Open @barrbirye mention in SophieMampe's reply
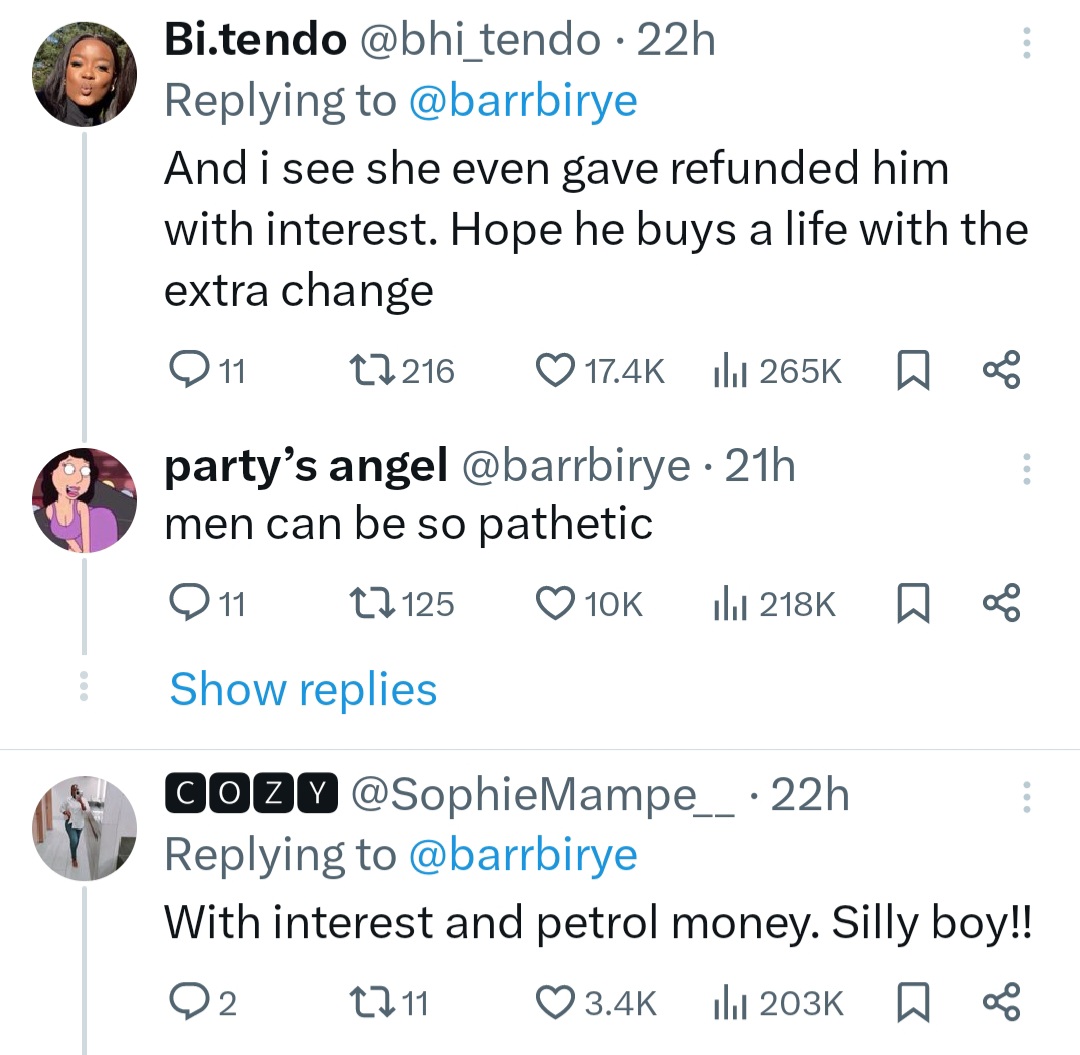This screenshot has height=1055, width=1080. [x=523, y=855]
